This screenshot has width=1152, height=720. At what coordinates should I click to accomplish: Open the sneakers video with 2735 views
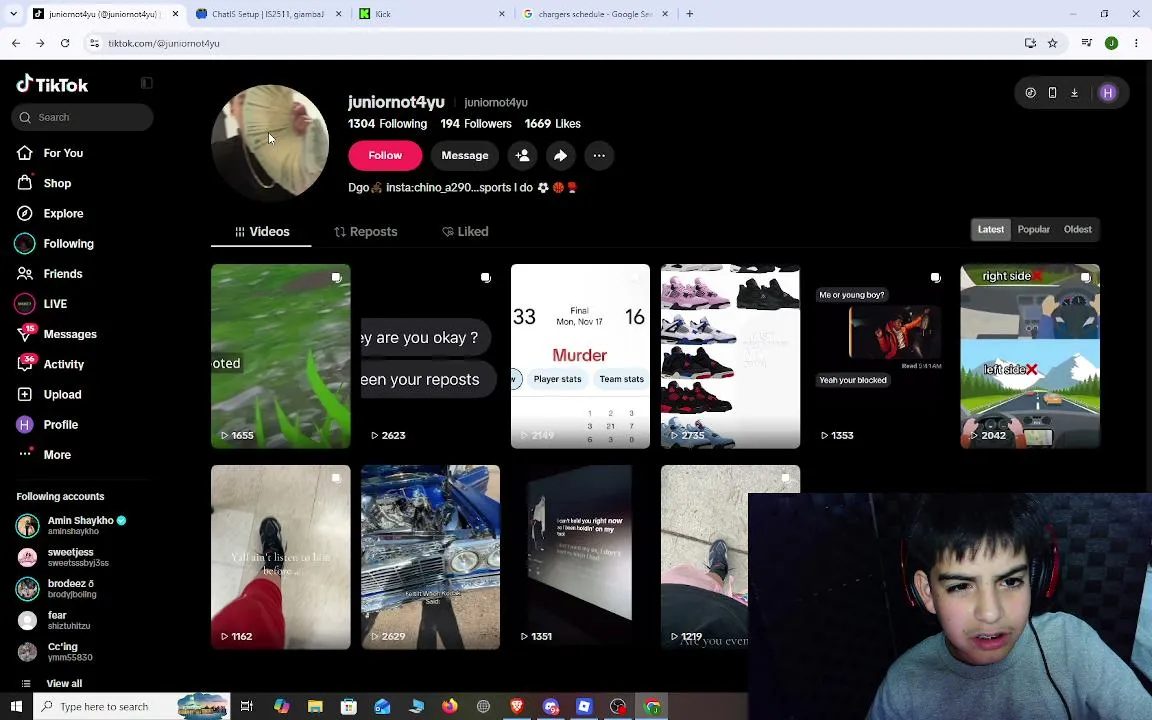click(730, 356)
